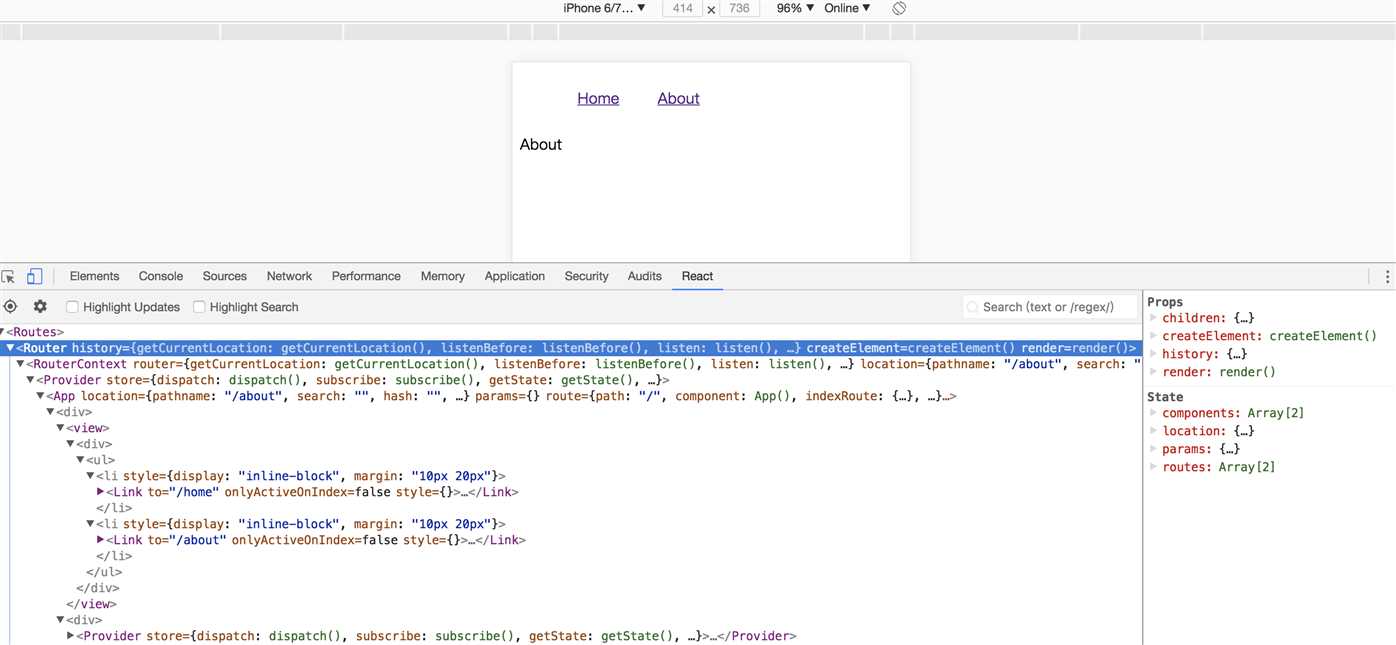Click the createElement prop row

pos(1269,336)
